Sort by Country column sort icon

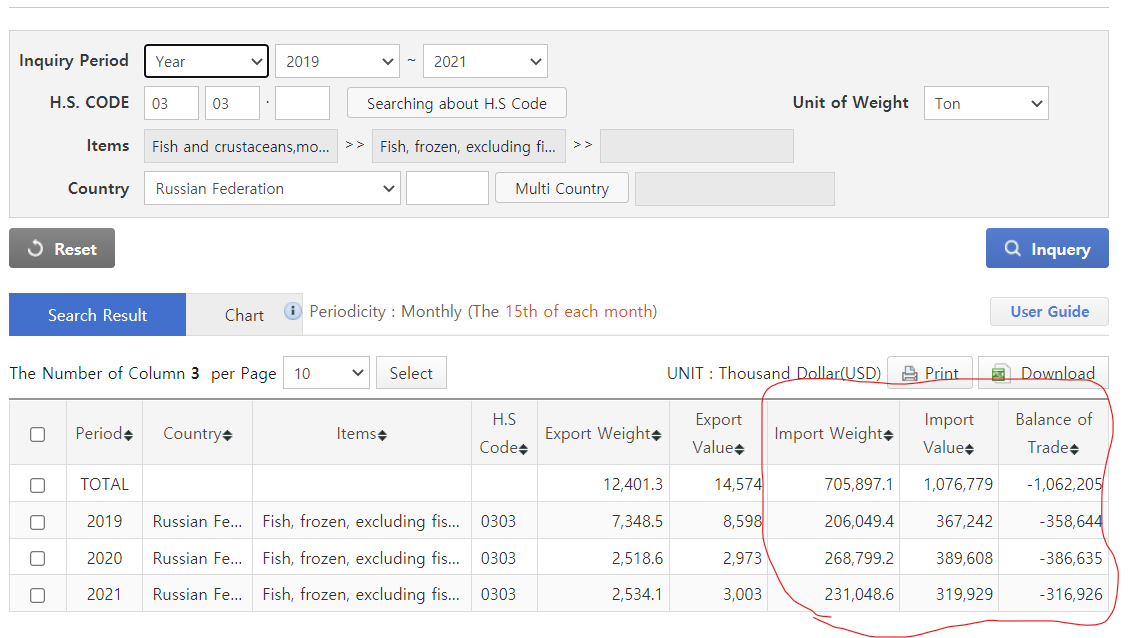click(227, 435)
